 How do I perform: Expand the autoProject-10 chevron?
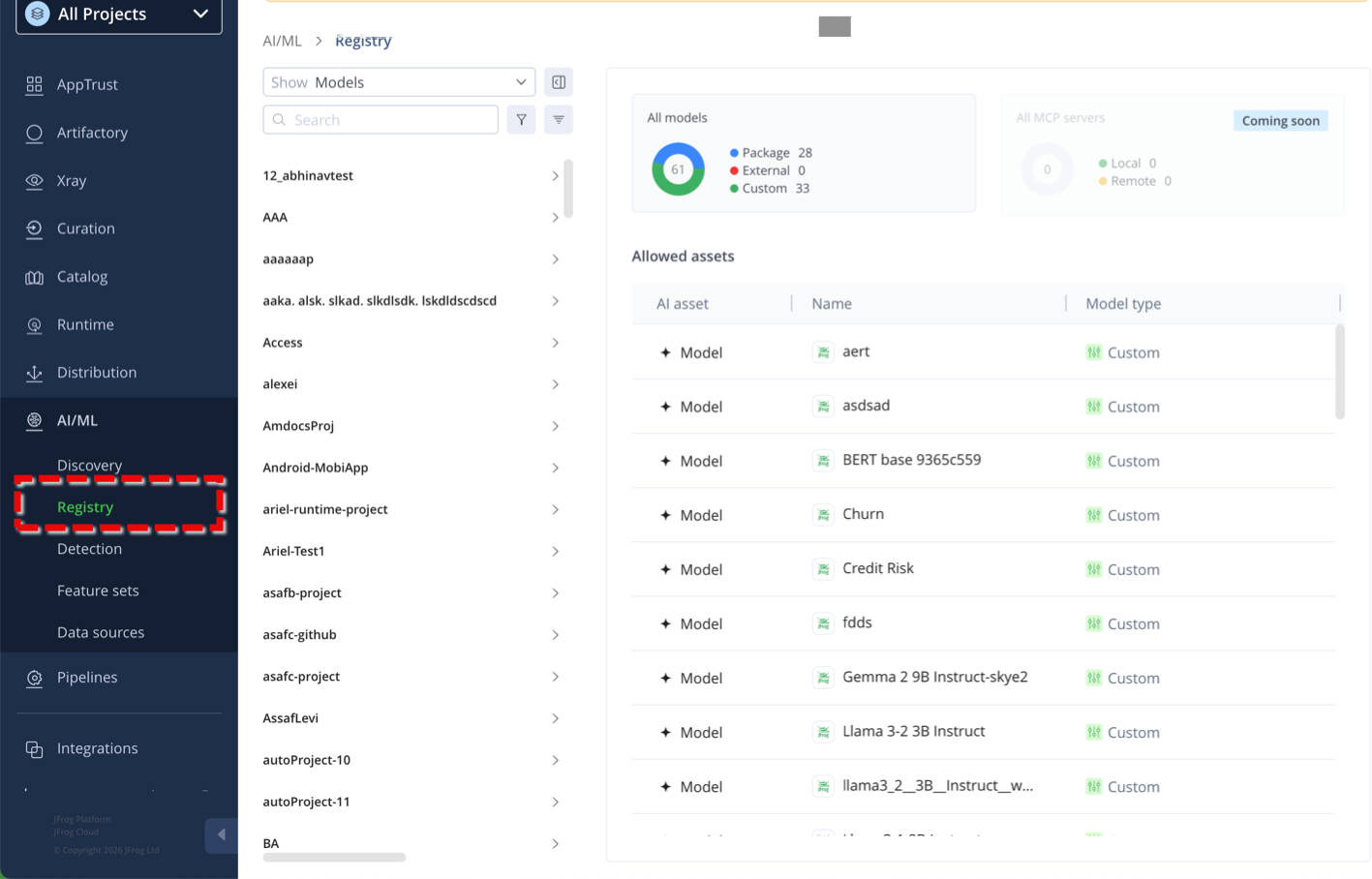click(555, 760)
